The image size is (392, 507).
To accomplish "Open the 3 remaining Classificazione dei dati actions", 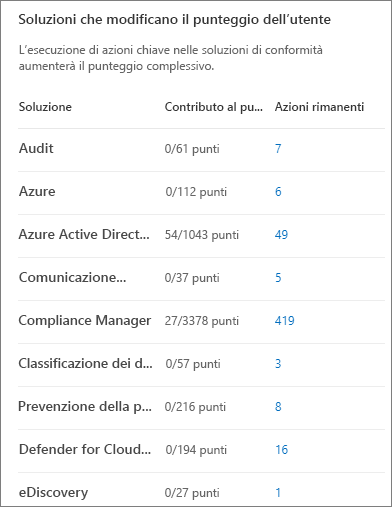I will coord(278,364).
